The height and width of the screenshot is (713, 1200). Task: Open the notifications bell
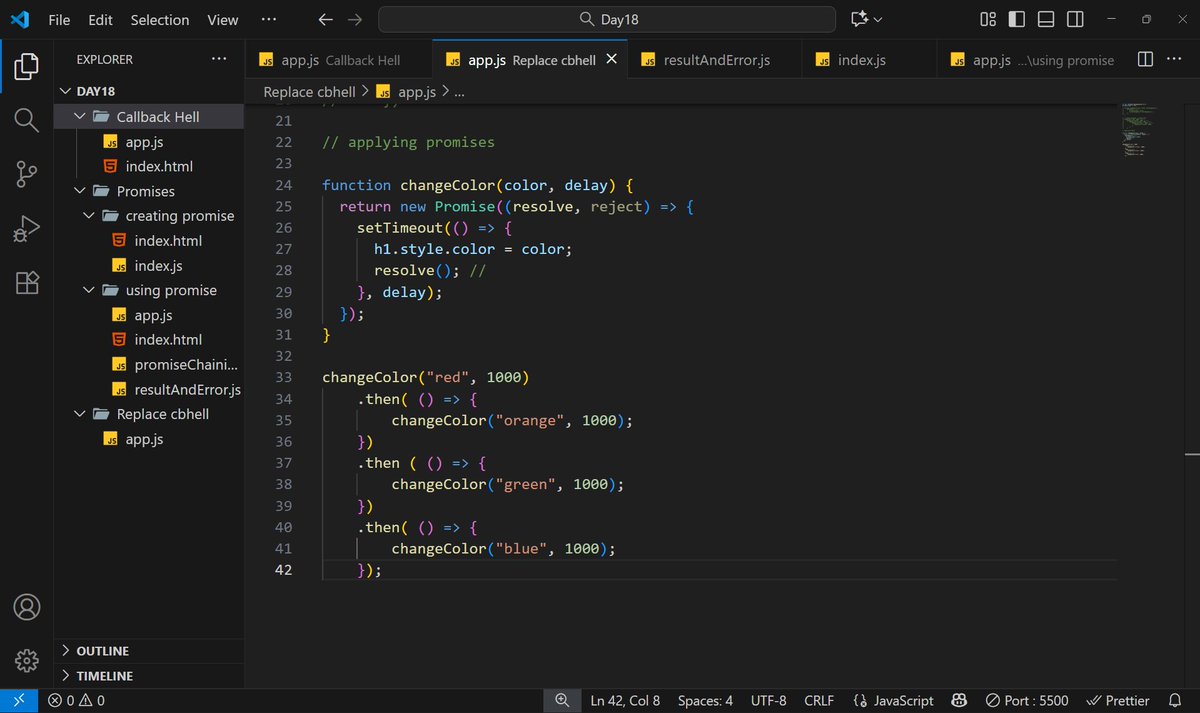point(1175,701)
